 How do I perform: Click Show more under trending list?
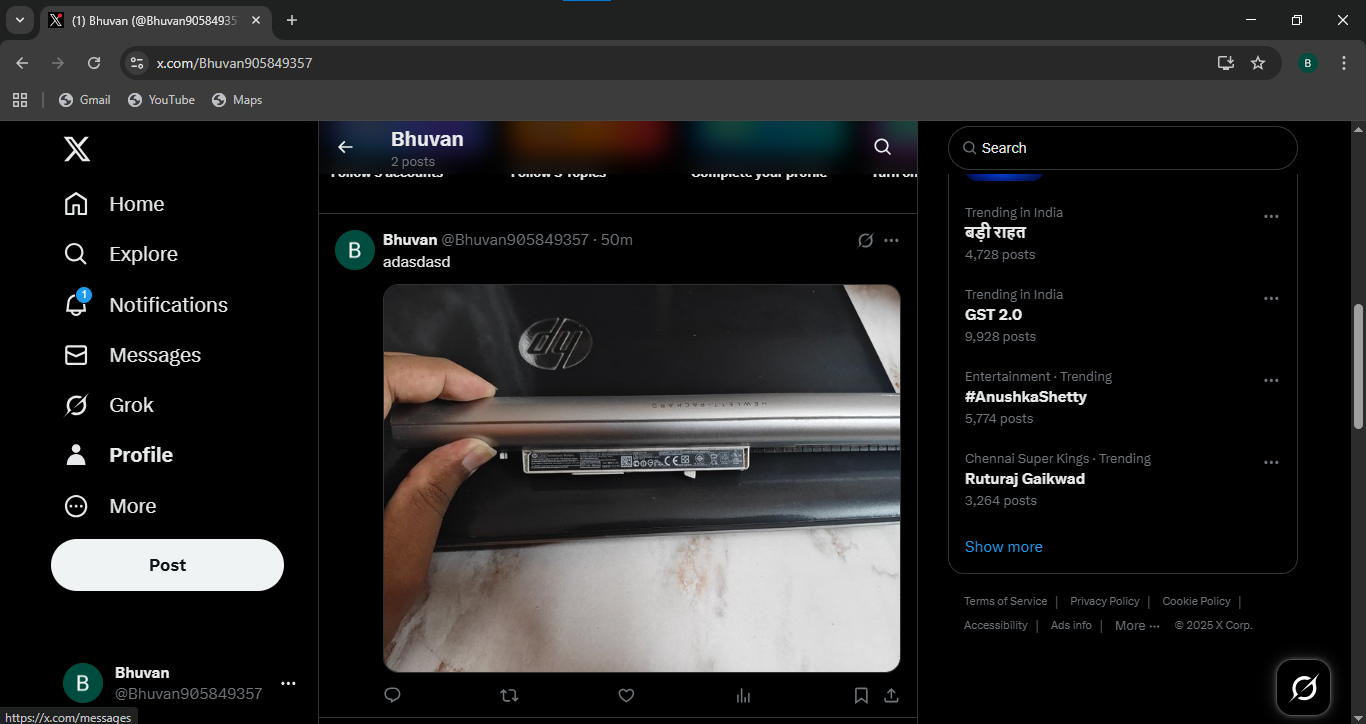1003,547
